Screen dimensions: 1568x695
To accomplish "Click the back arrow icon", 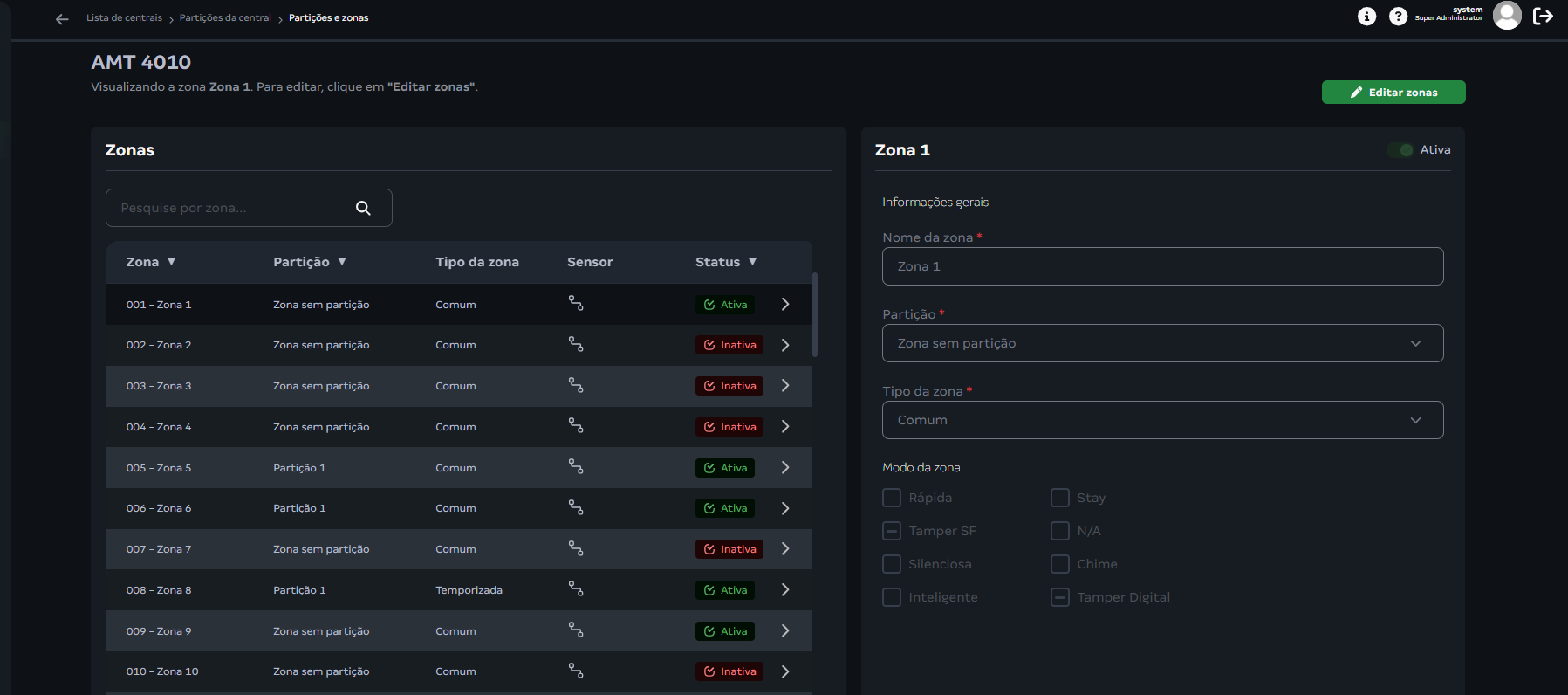I will pyautogui.click(x=62, y=18).
